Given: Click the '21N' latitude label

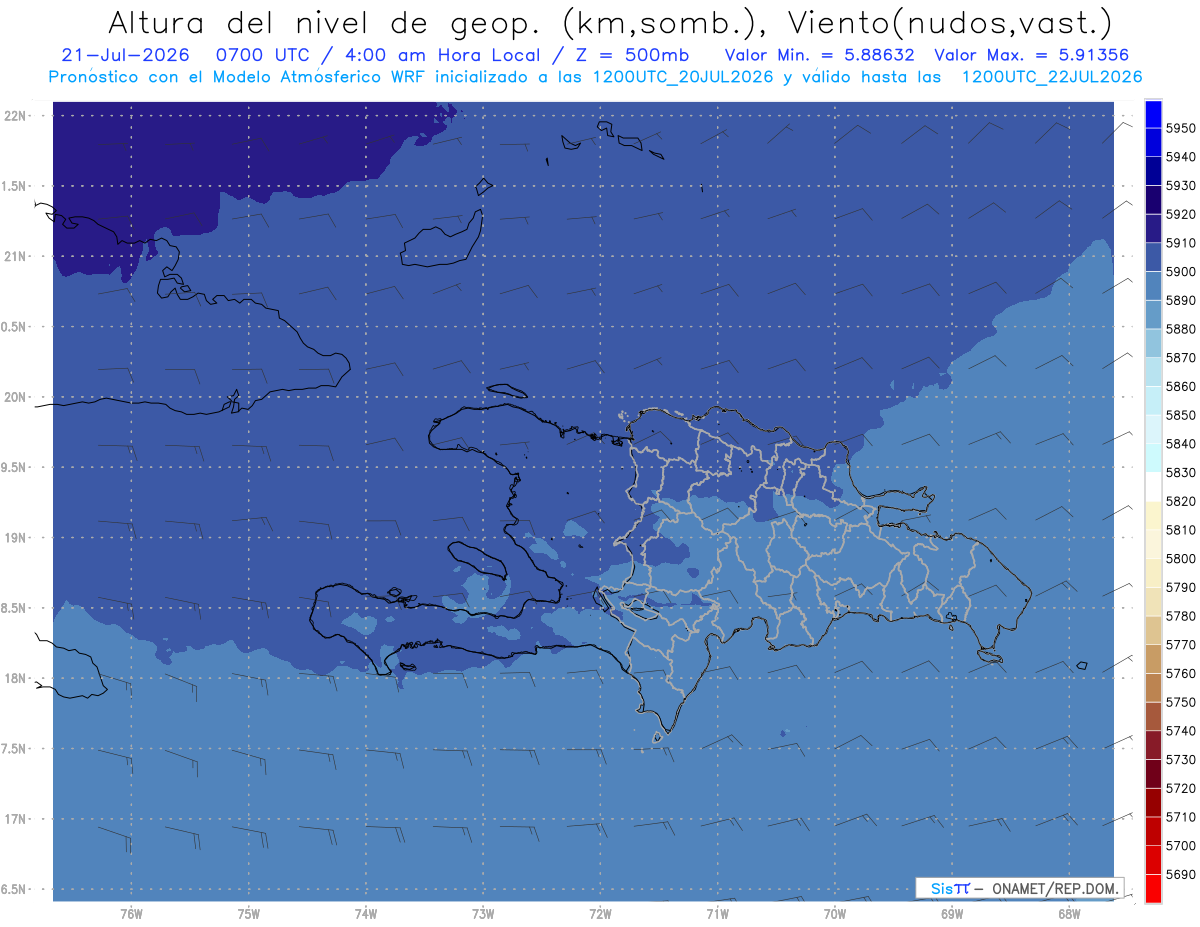Looking at the screenshot, I should pos(15,256).
